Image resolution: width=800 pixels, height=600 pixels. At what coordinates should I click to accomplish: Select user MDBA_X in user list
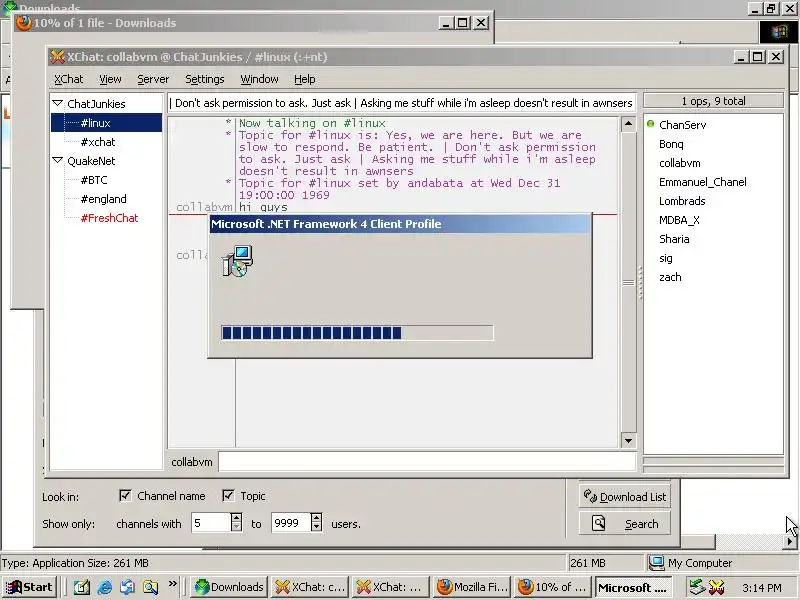point(679,220)
